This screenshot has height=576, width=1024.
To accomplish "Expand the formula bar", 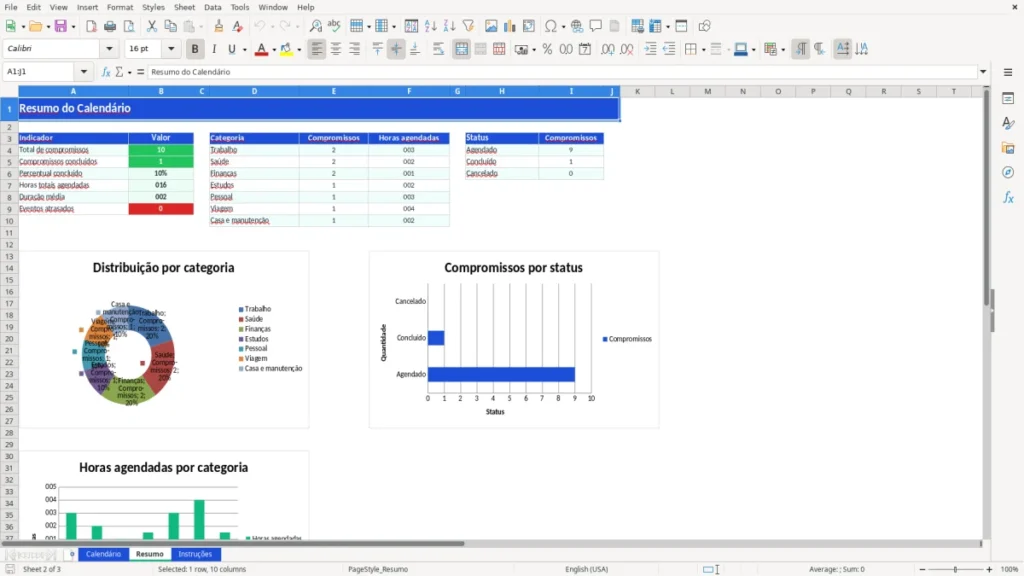I will tap(983, 72).
